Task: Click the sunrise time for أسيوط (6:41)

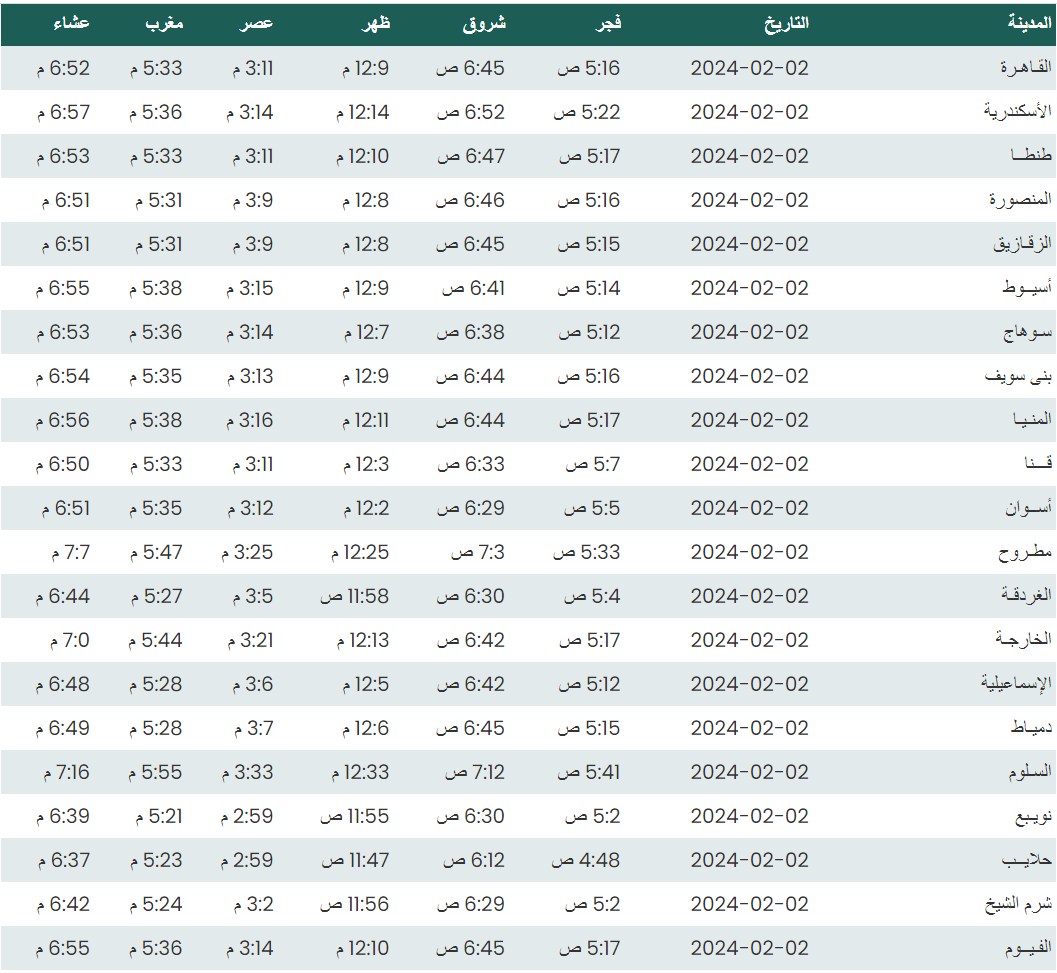Action: click(x=474, y=288)
